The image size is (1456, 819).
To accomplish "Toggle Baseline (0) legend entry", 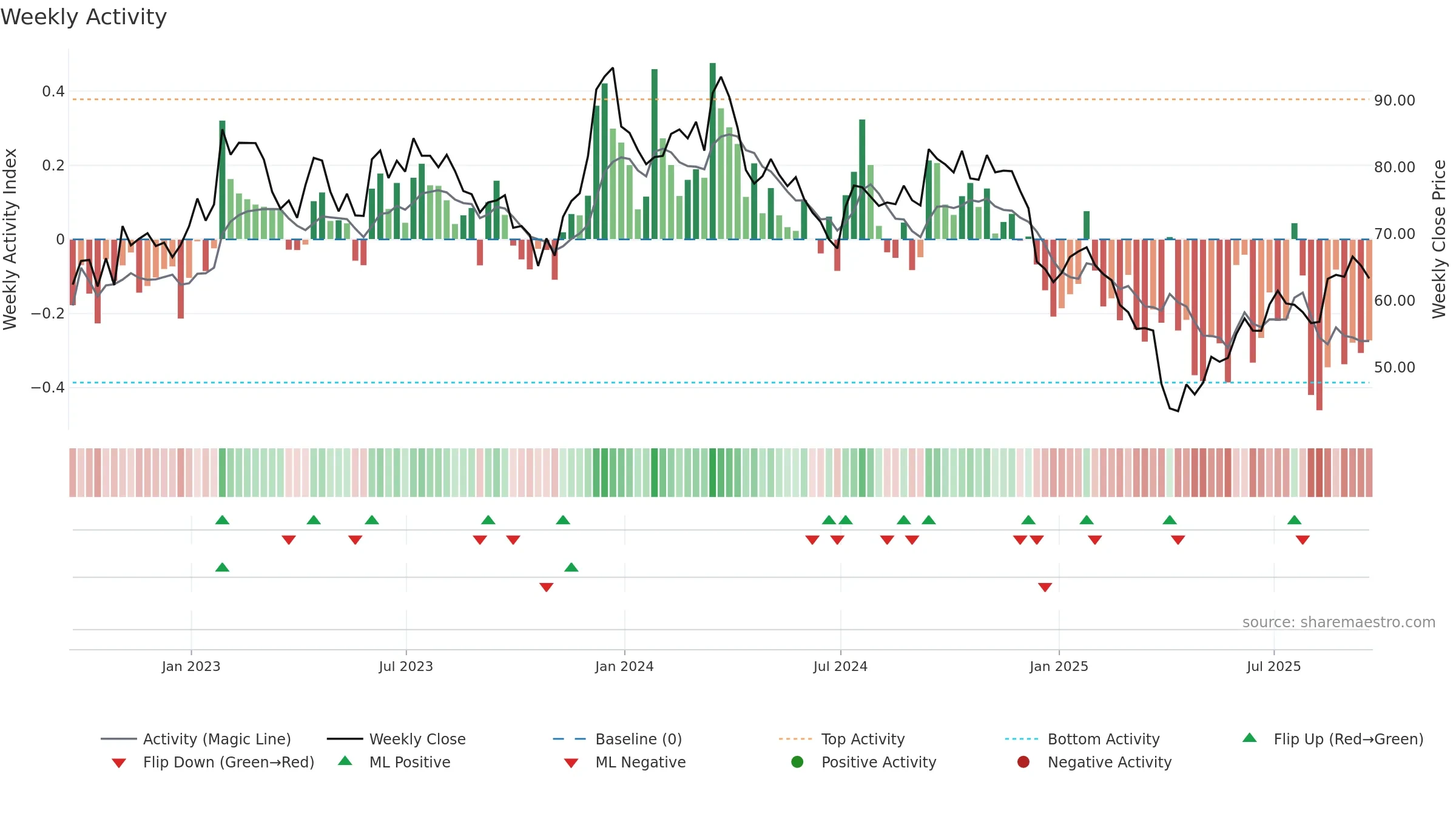I will tap(618, 739).
